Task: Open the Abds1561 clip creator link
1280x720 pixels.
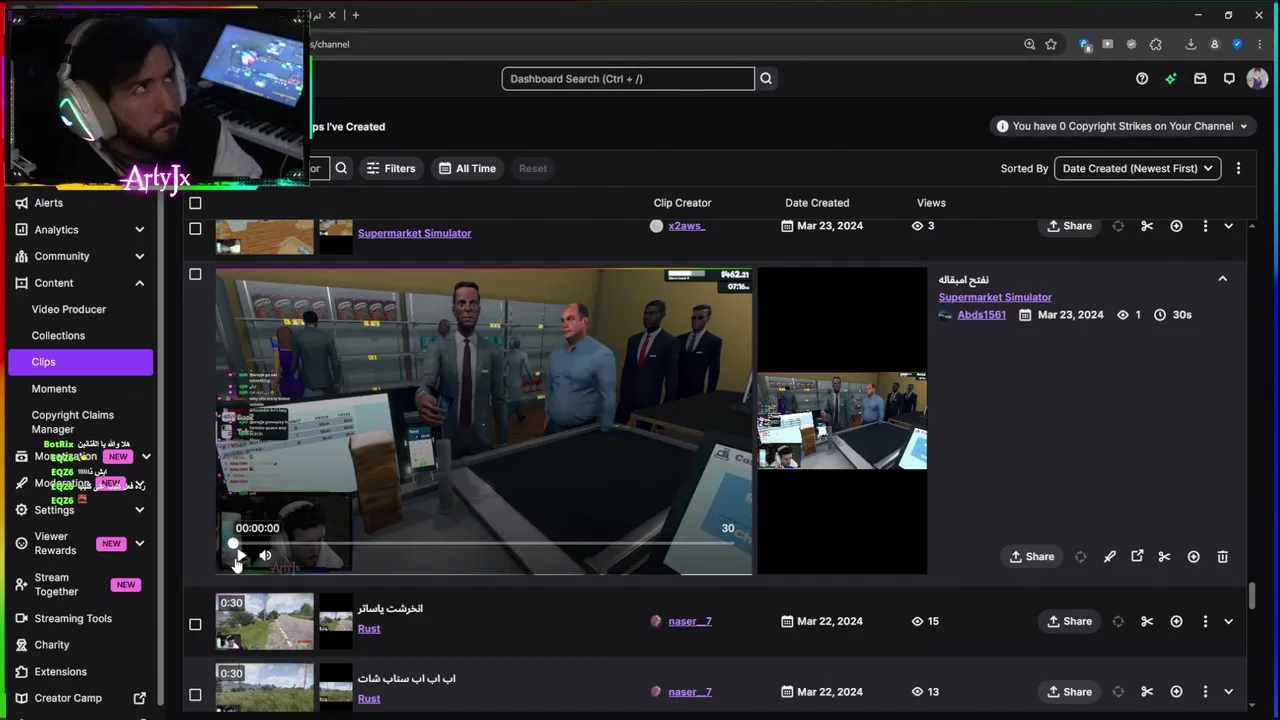Action: pos(981,315)
